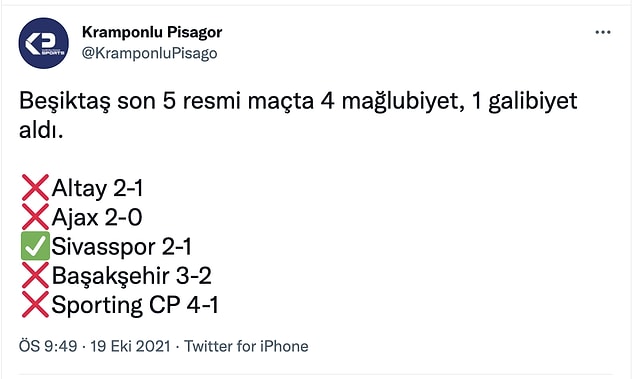The image size is (635, 379).
Task: Select the Başakşehir 3-2 result text
Action: click(132, 276)
